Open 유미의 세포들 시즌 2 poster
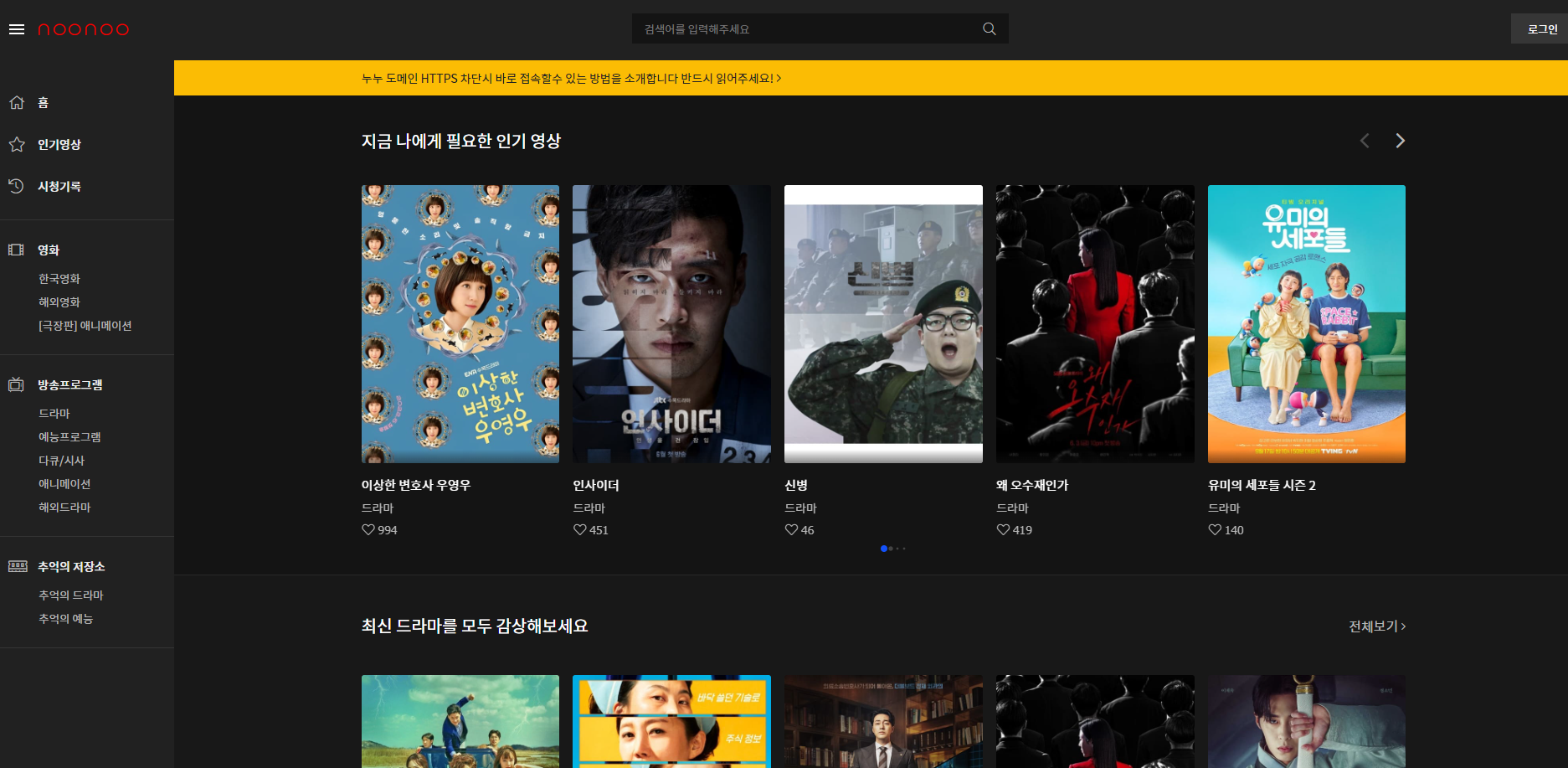This screenshot has width=1568, height=768. [x=1307, y=323]
